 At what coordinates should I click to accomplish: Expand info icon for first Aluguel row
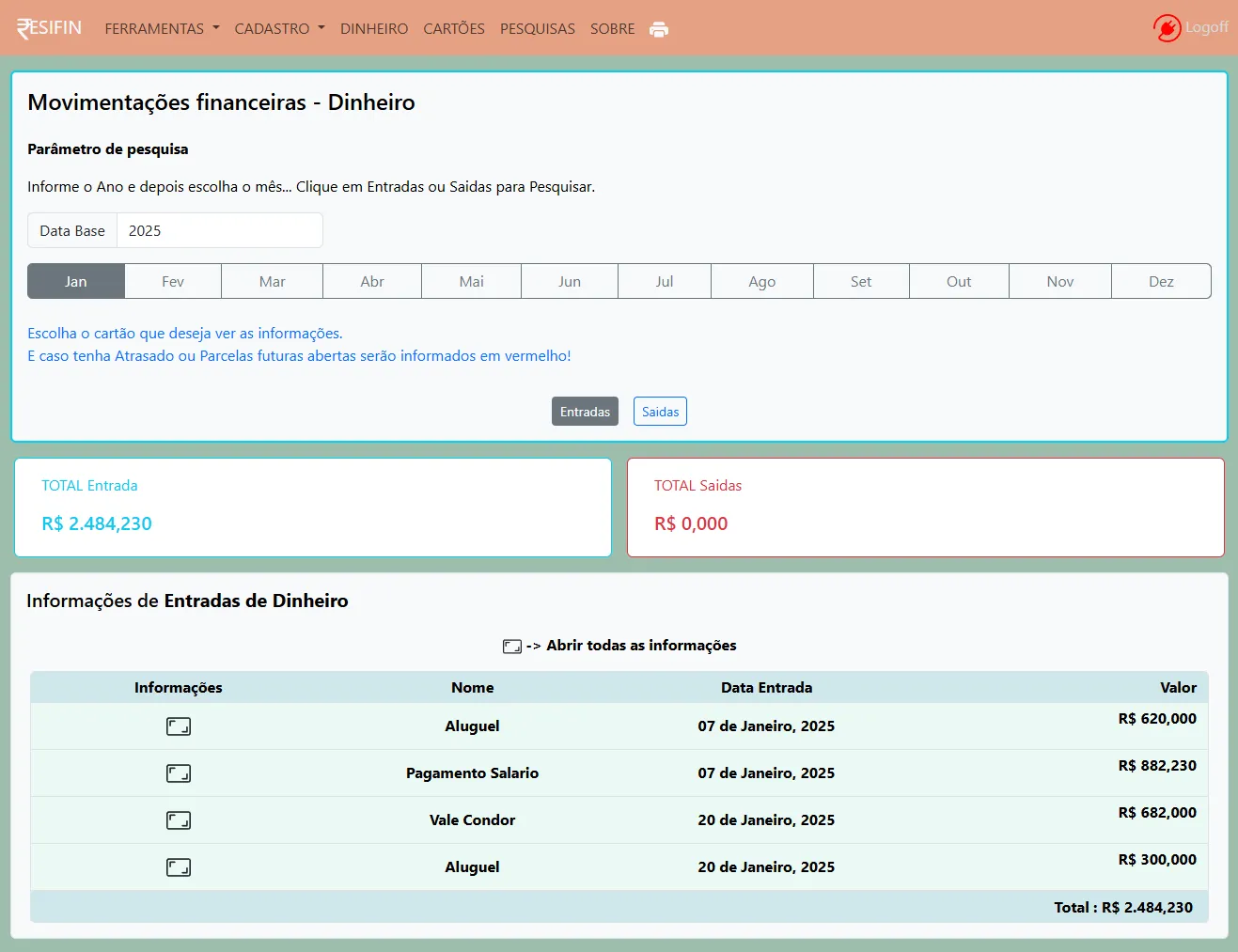pos(179,726)
